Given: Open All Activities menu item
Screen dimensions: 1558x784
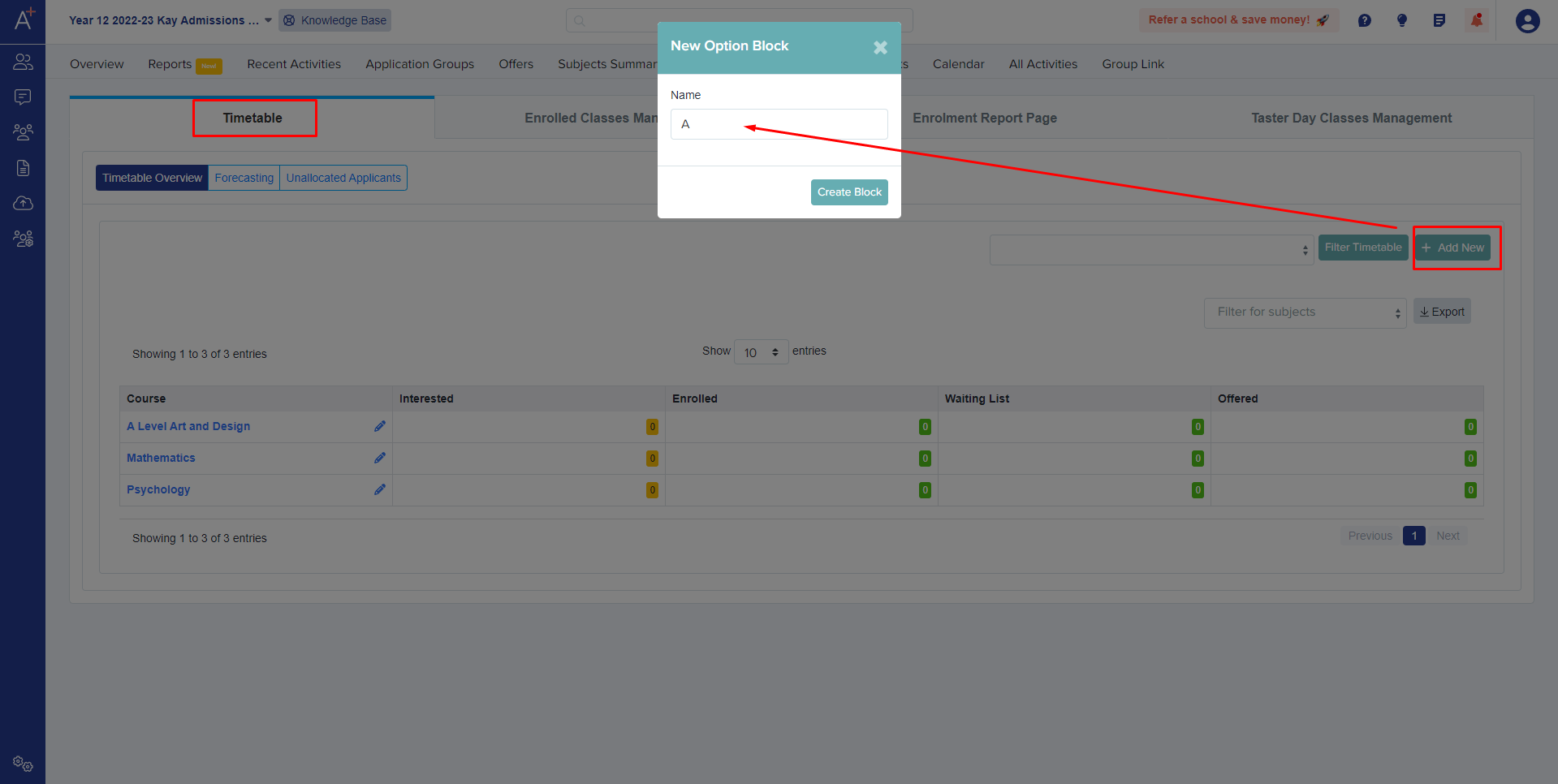Looking at the screenshot, I should tap(1043, 64).
